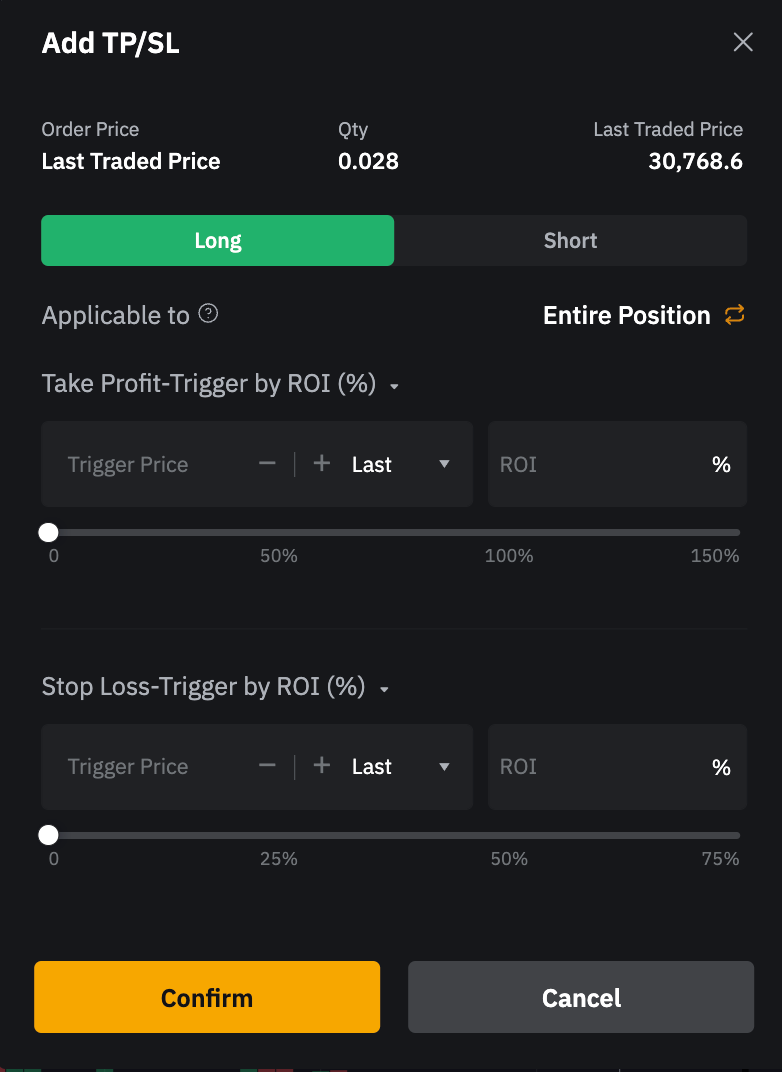Set Take Profit slider to 100%
This screenshot has height=1072, width=782.
coord(509,533)
